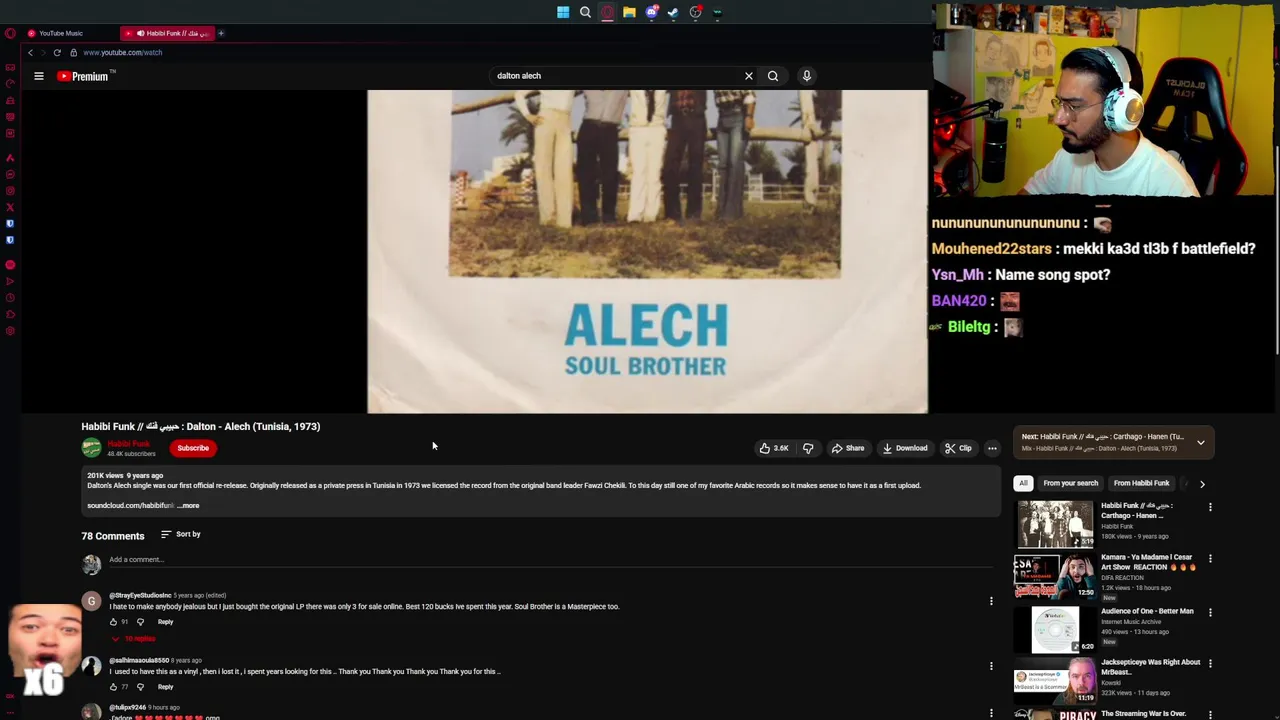The image size is (1280, 720).
Task: Open options for Audience of One suggestion
Action: coord(1210,612)
